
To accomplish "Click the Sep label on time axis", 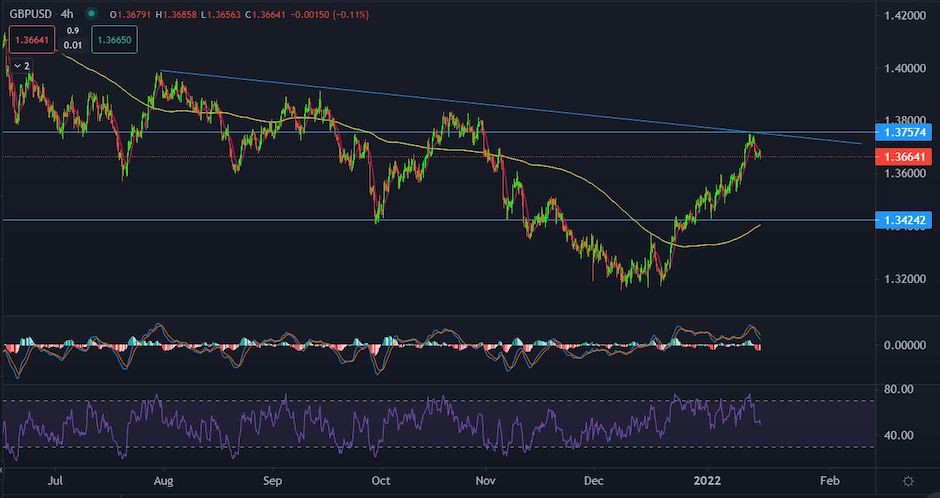I will 273,481.
